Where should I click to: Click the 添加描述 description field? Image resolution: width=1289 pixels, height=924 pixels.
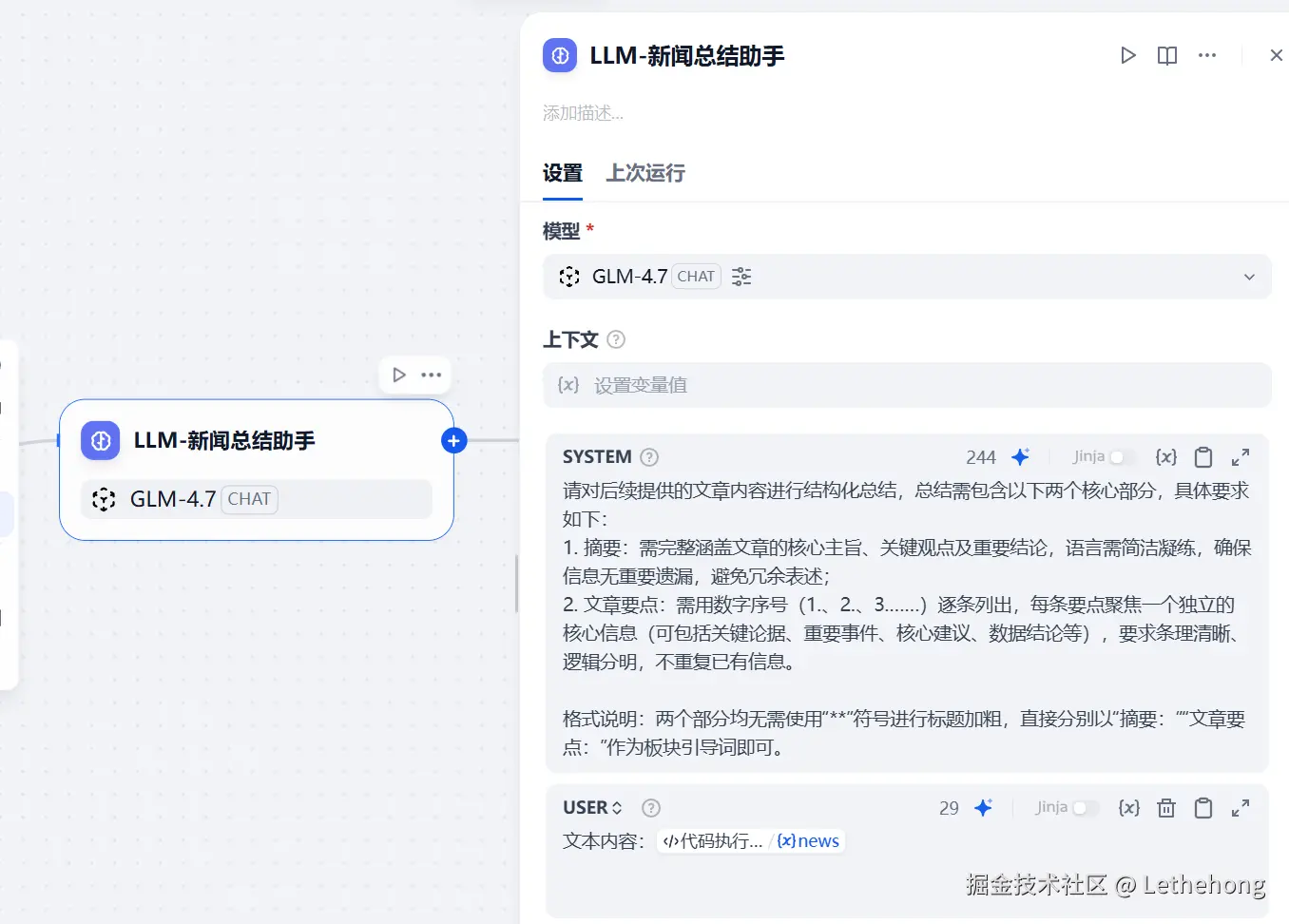coord(583,113)
